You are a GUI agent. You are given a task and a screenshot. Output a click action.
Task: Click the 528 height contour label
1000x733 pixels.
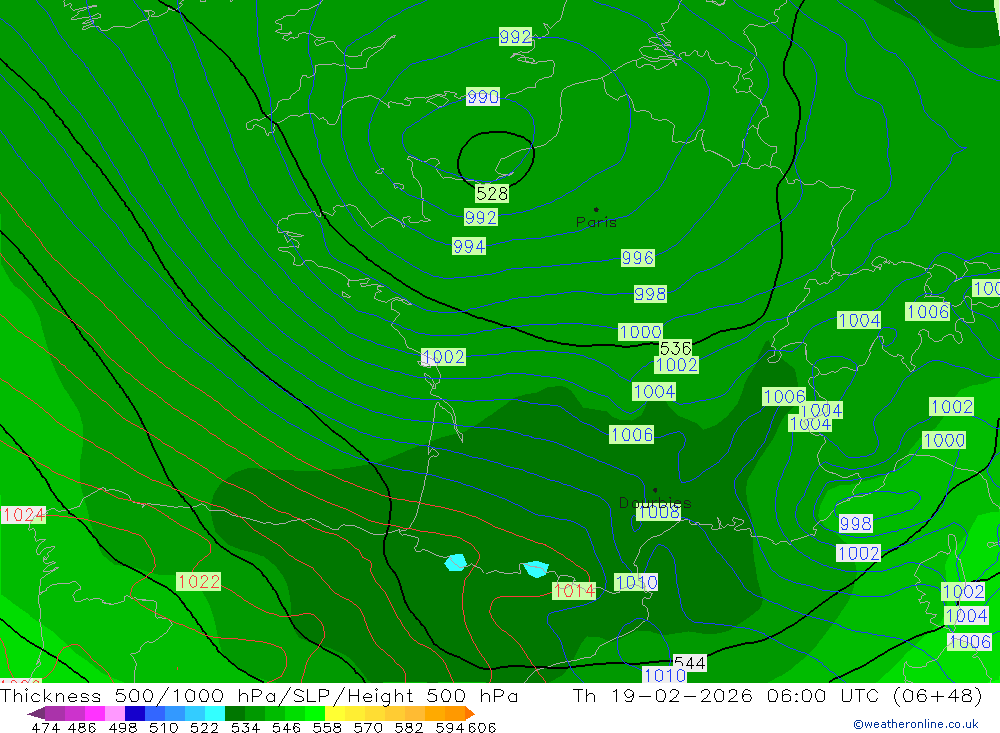(492, 193)
